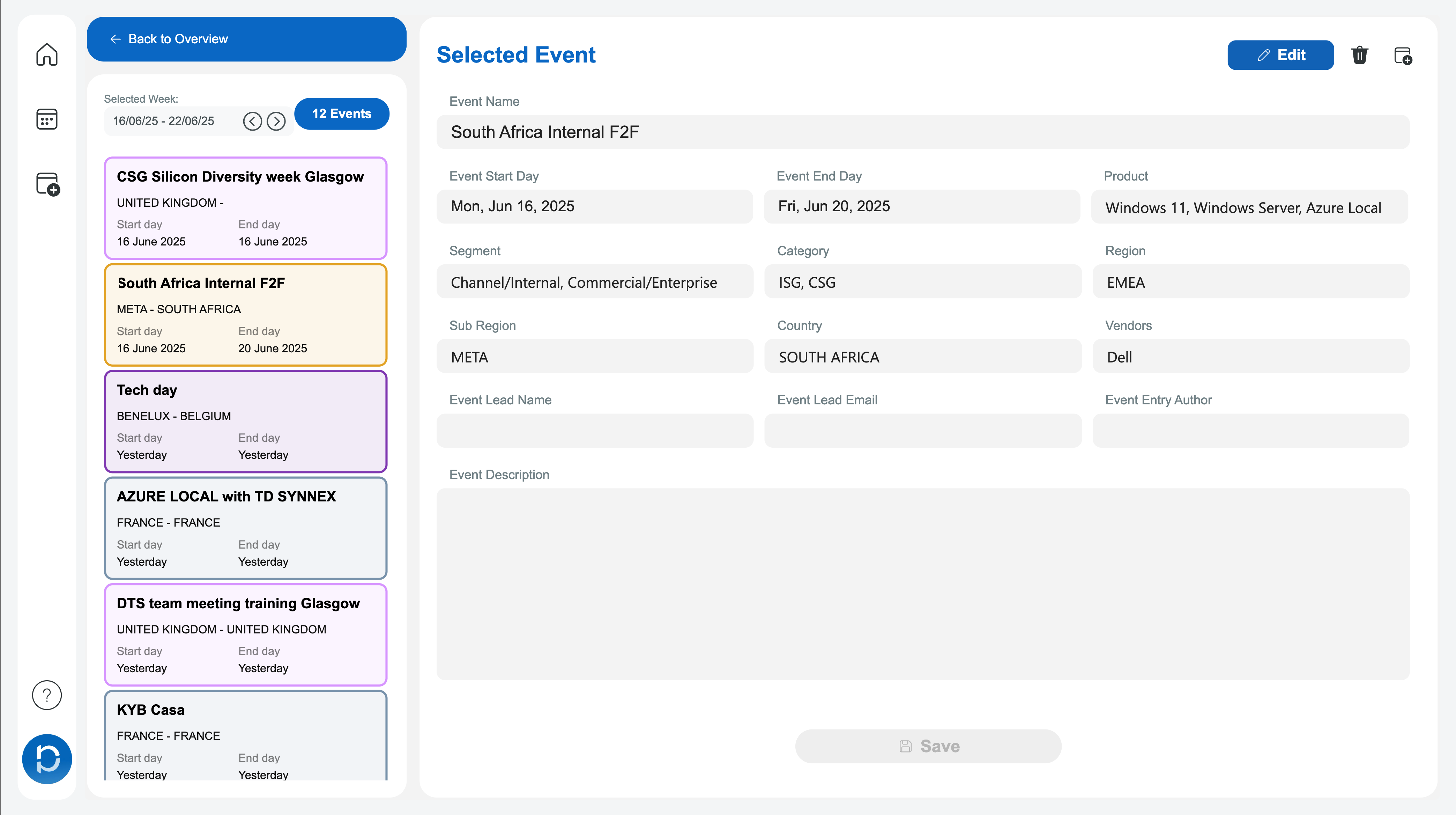This screenshot has width=1456, height=815.
Task: Select DTS team meeting training Glasgow
Action: [245, 634]
